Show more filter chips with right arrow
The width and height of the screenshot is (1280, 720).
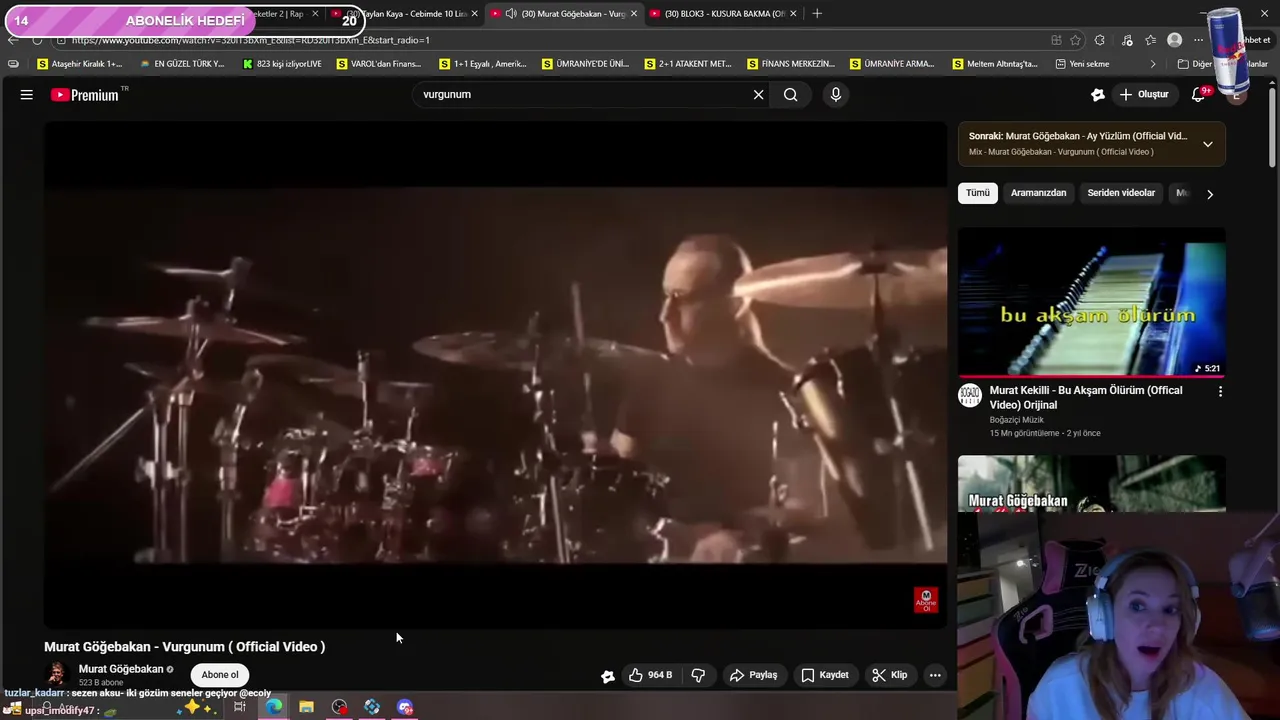tap(1210, 194)
